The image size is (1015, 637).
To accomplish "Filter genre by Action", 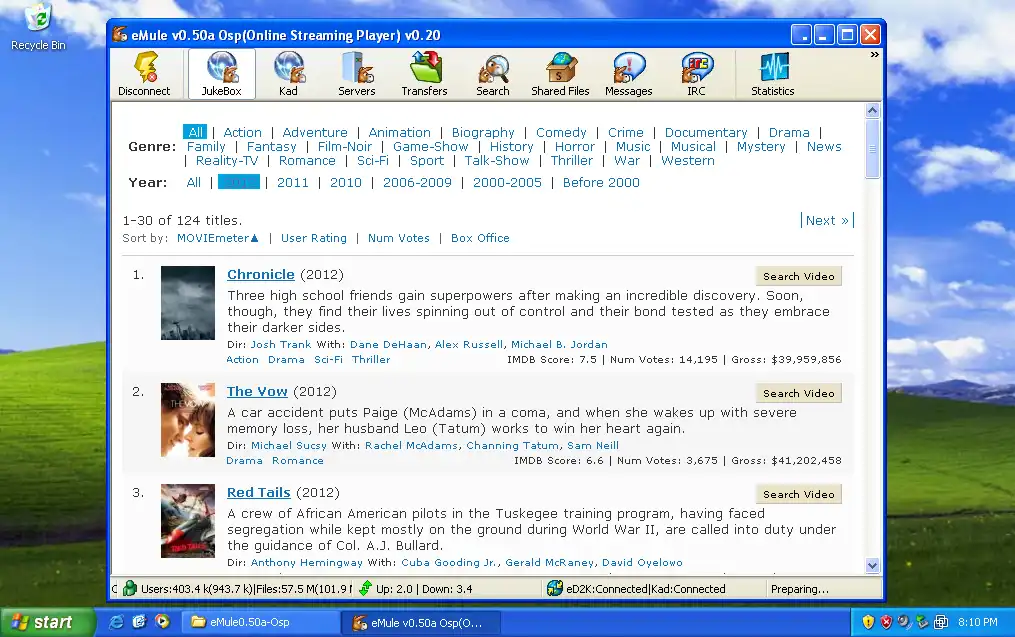I will tap(242, 132).
